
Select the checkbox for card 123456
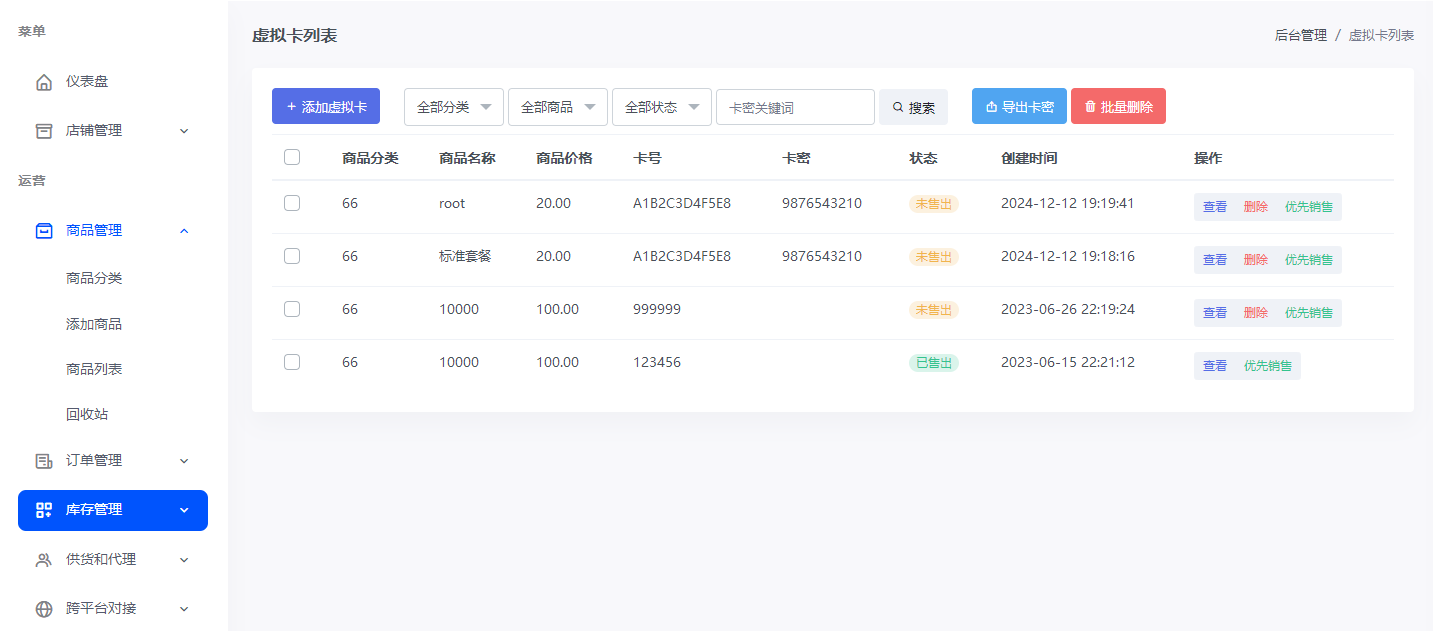click(292, 362)
